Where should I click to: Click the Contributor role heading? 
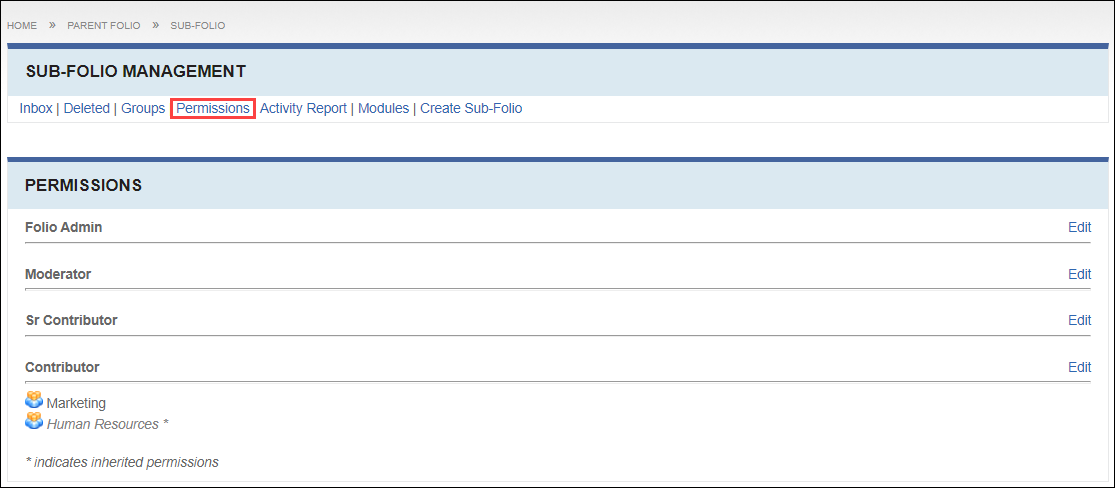pos(62,367)
